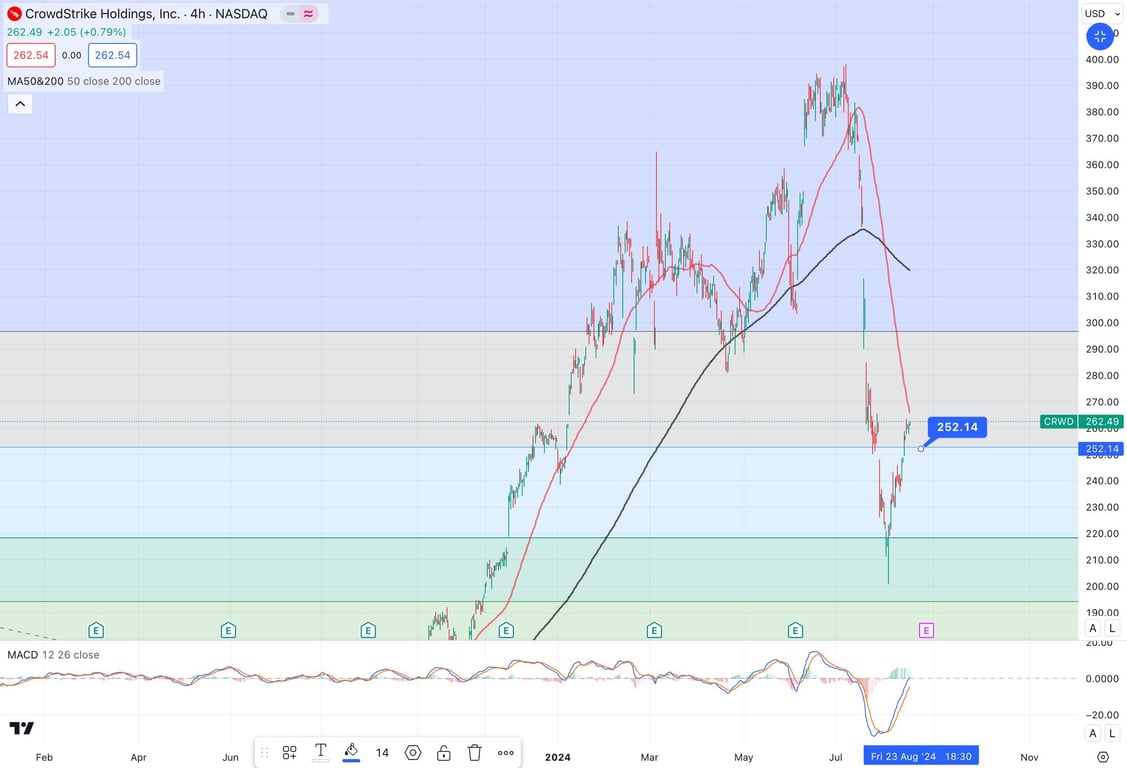
Task: Click the 300.00 price axis label
Action: tap(1102, 323)
